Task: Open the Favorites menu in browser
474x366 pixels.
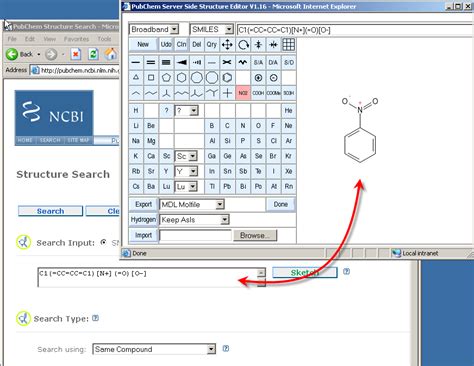Action: (x=76, y=39)
